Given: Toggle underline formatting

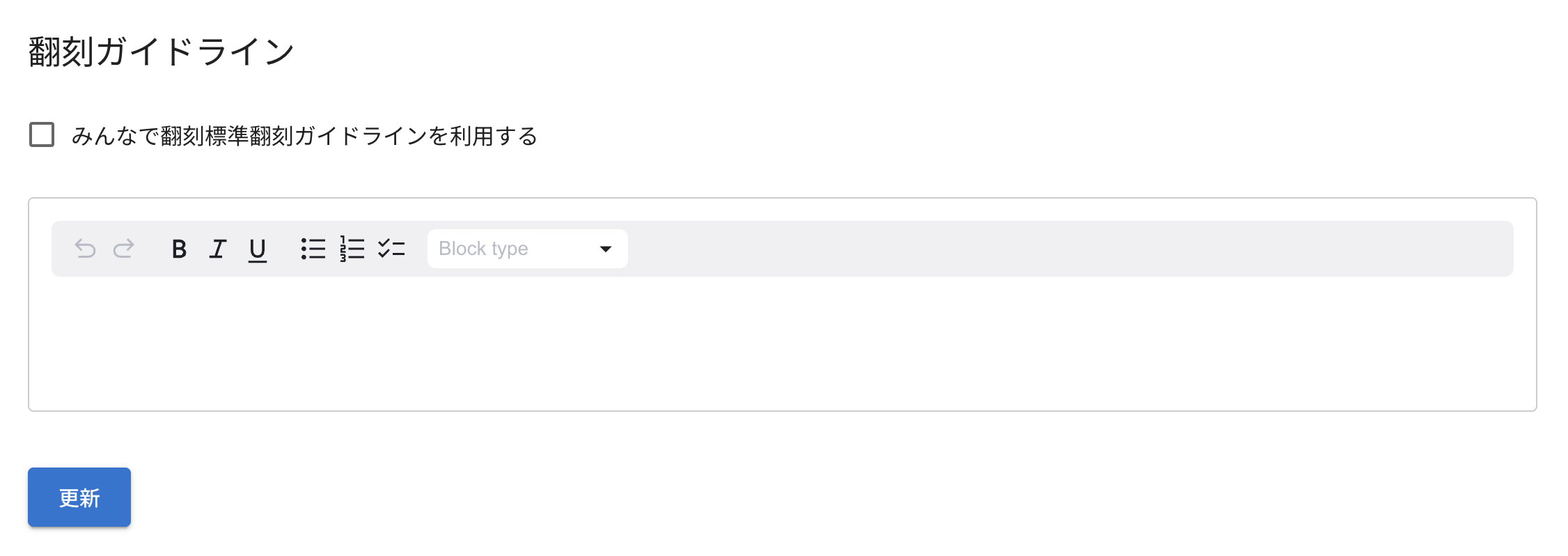Looking at the screenshot, I should (x=258, y=249).
